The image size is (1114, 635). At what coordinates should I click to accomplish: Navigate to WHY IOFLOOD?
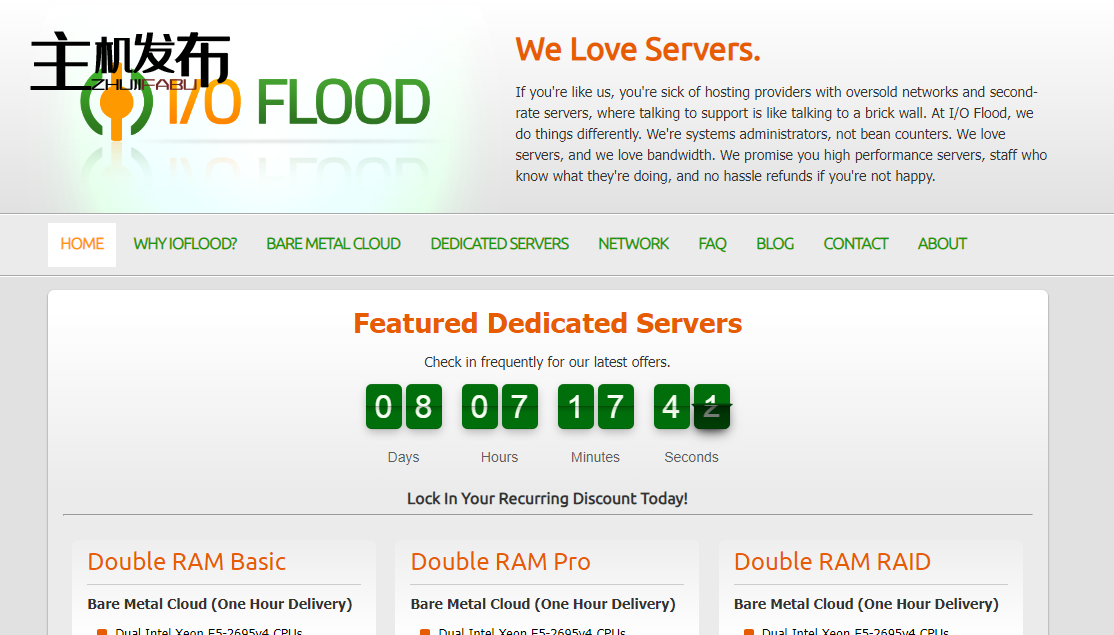pos(184,243)
